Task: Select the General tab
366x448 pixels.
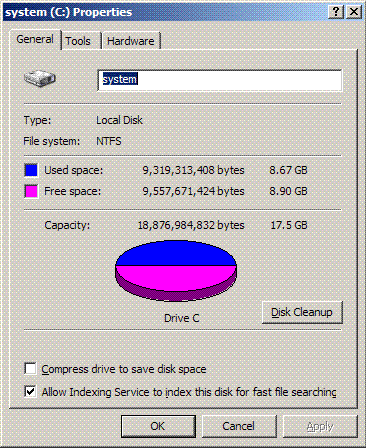Action: click(x=35, y=39)
